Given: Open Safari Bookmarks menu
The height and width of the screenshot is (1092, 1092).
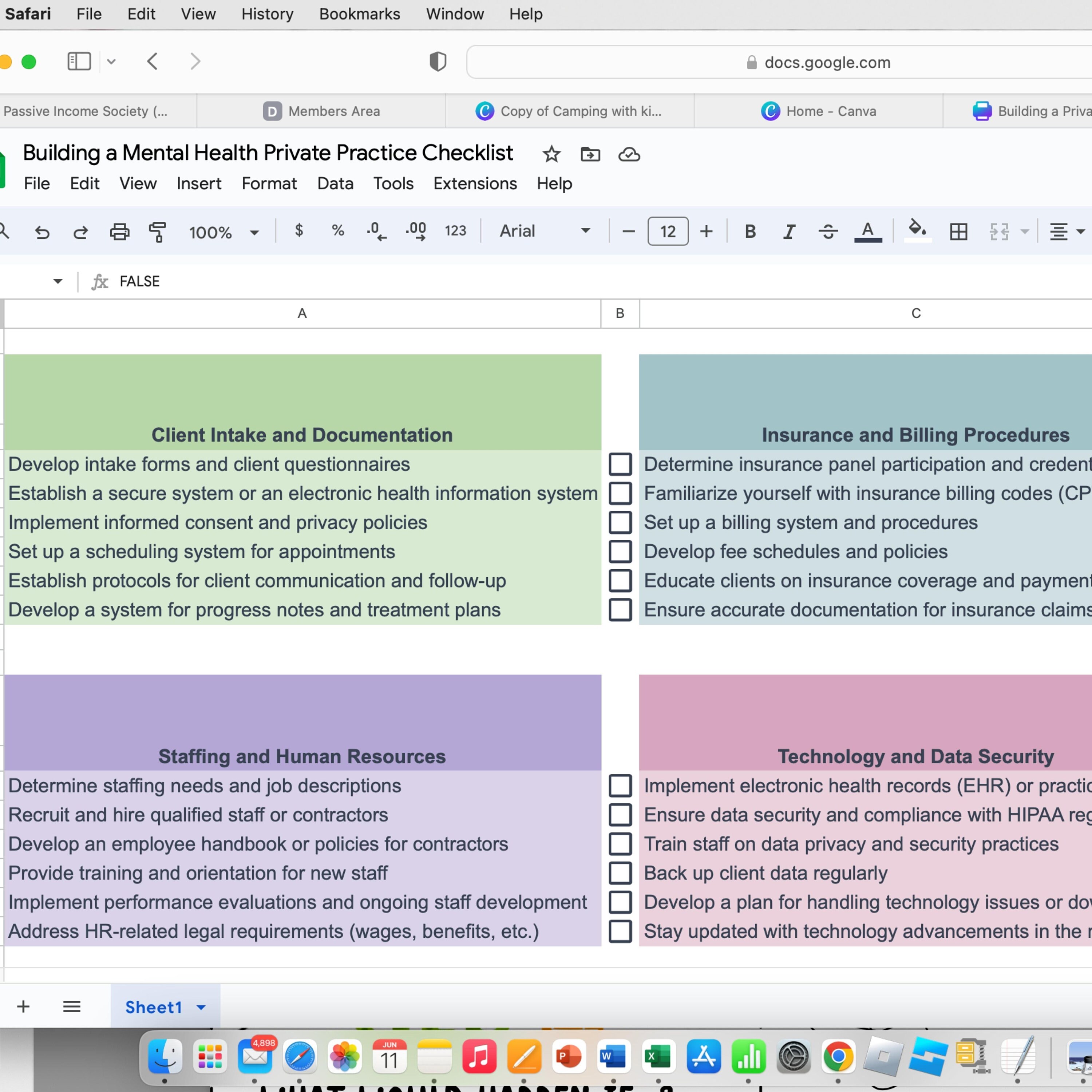Looking at the screenshot, I should tap(360, 14).
